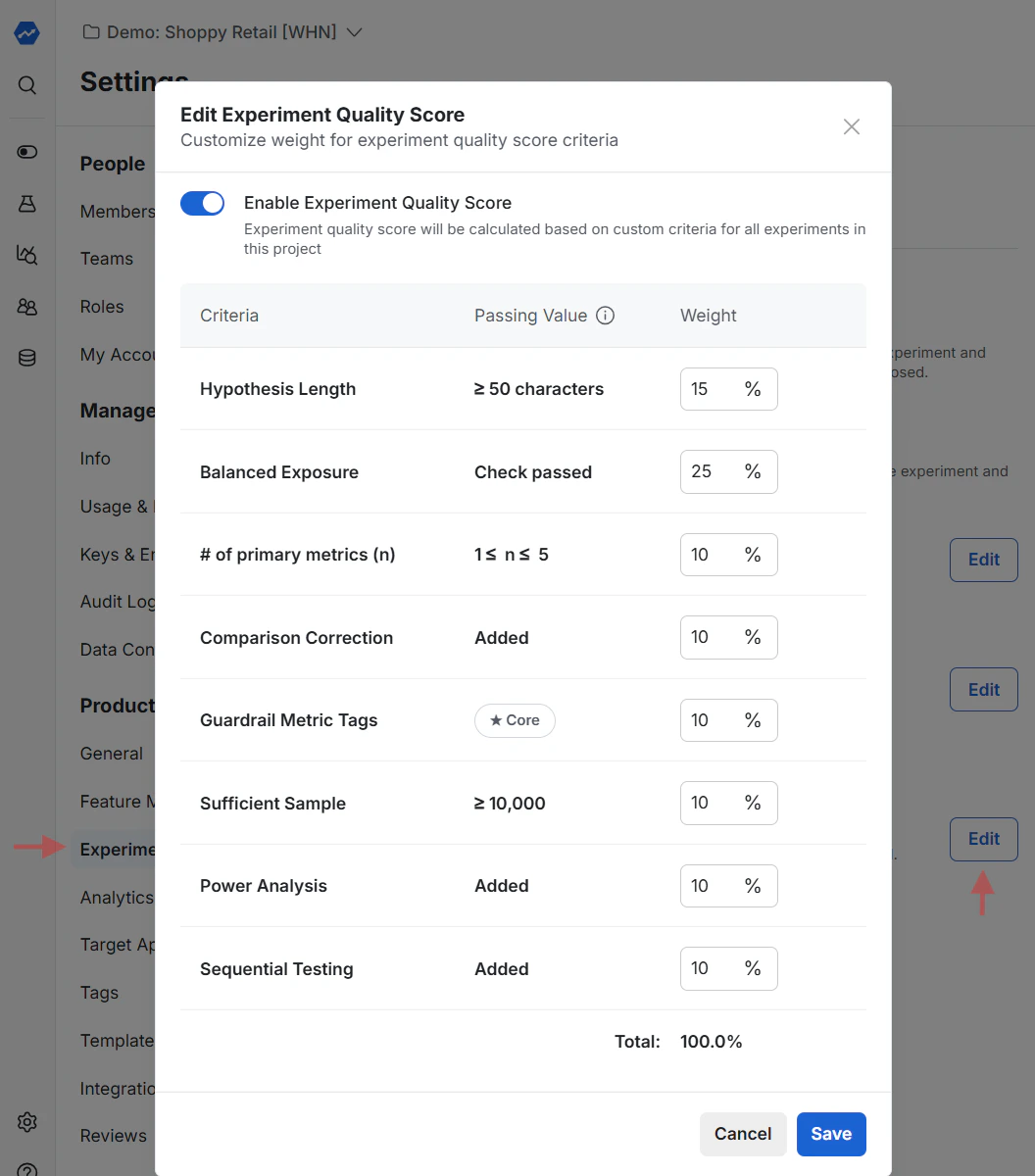Click the Edit button highlighted by the arrow

pos(983,839)
